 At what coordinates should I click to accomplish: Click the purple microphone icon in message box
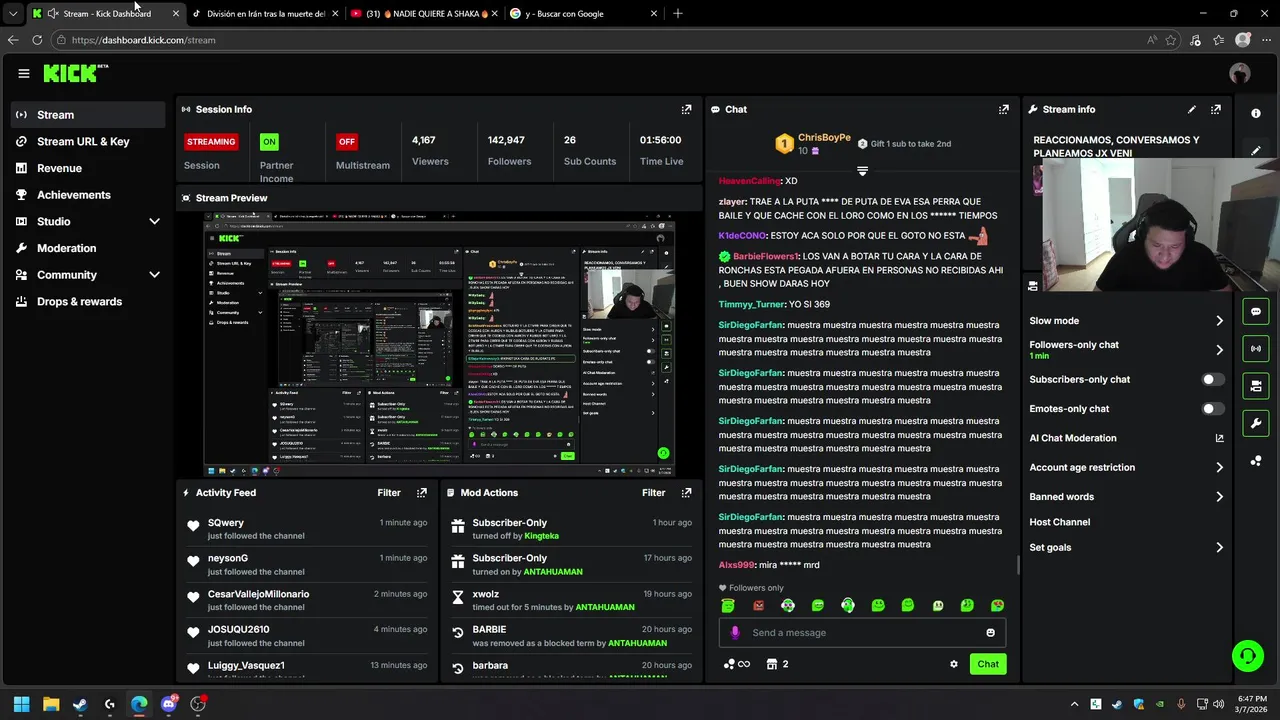(x=735, y=632)
